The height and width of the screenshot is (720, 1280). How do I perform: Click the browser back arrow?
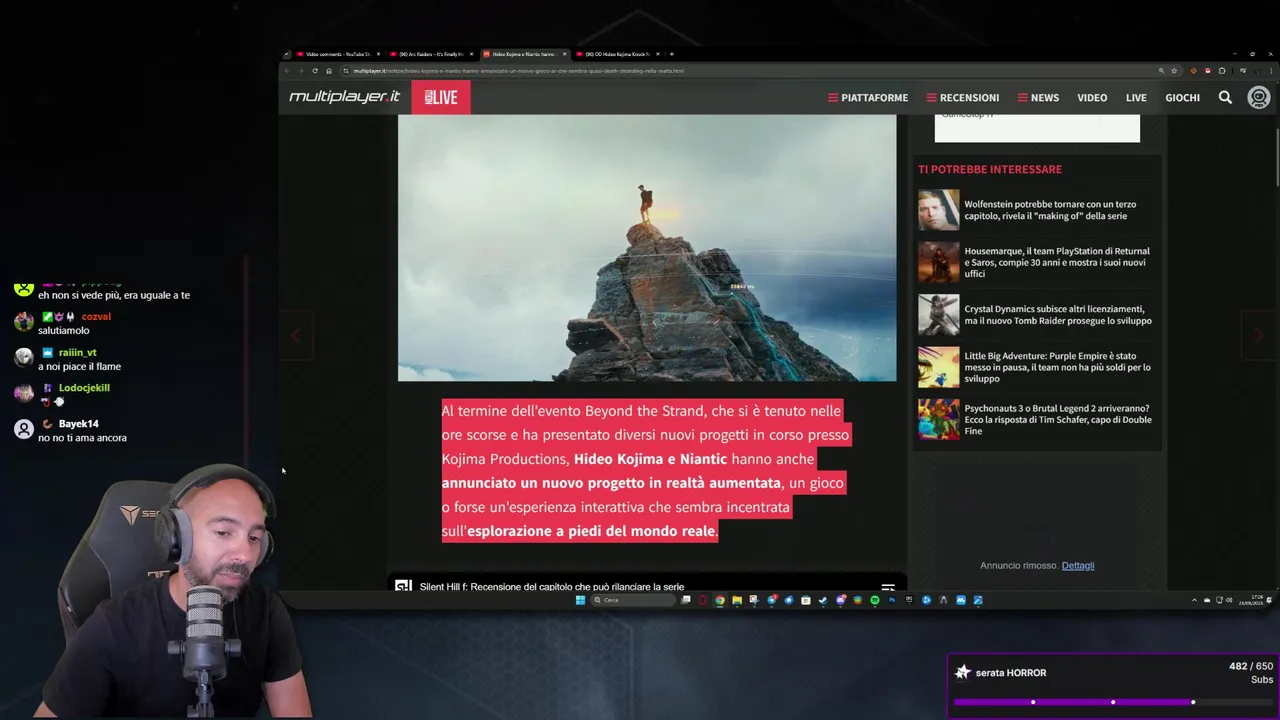(x=287, y=71)
